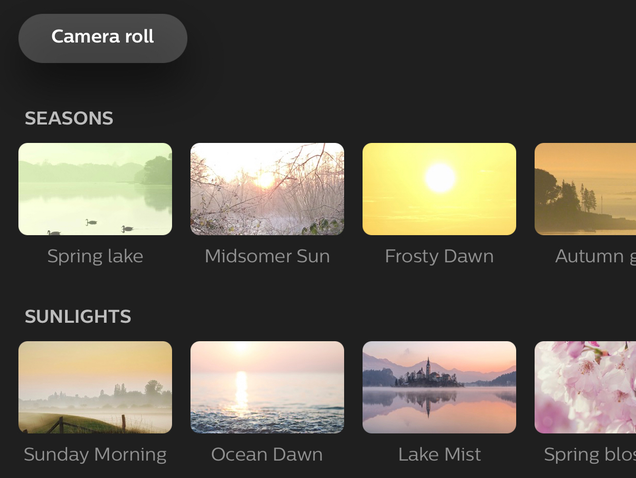
Task: Choose the Midsomer Sun scene thumbnail
Action: click(267, 189)
